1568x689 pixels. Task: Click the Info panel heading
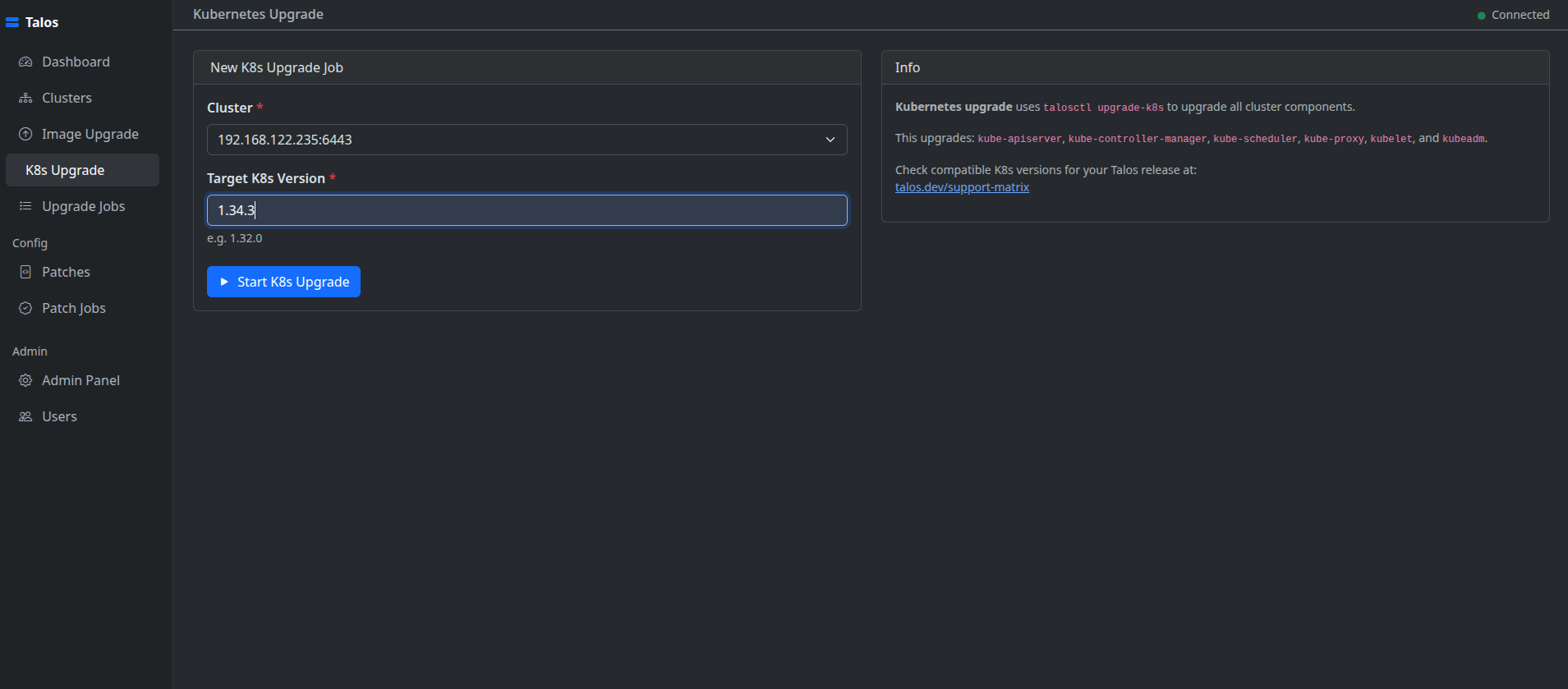coord(908,67)
